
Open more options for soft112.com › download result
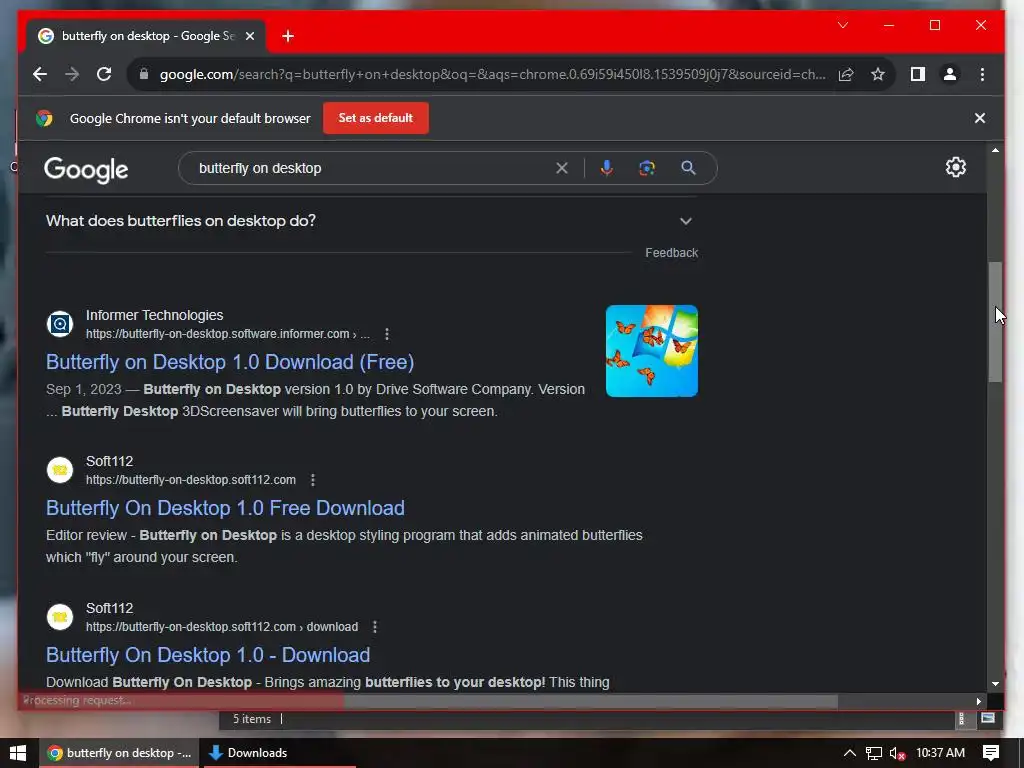coord(375,627)
